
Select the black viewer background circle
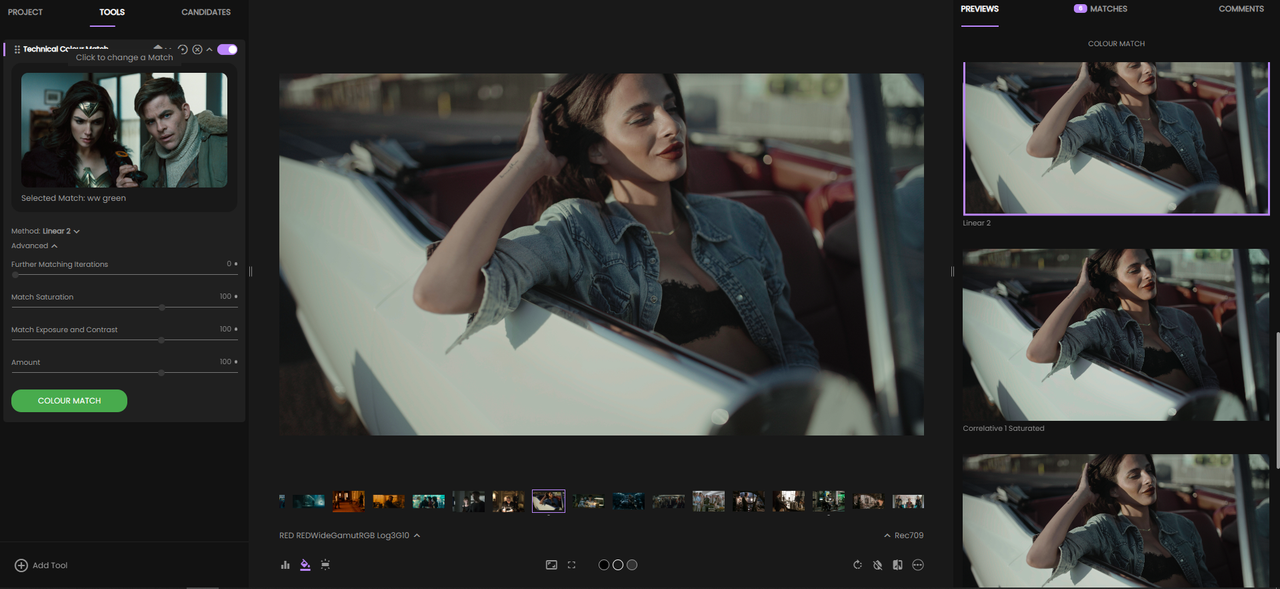point(604,565)
